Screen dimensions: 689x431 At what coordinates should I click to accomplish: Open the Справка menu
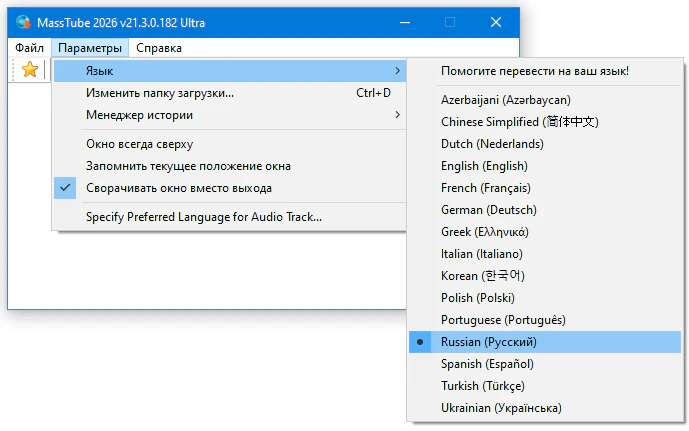(158, 48)
